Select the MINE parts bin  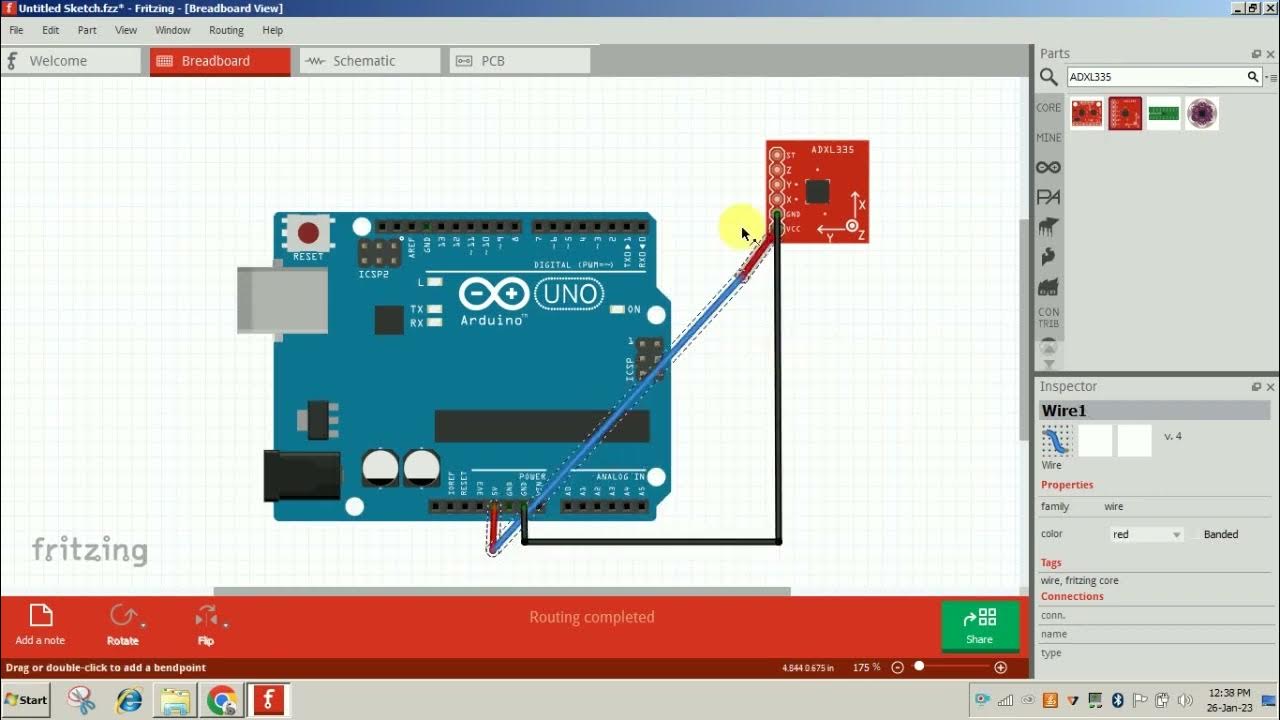[x=1048, y=138]
